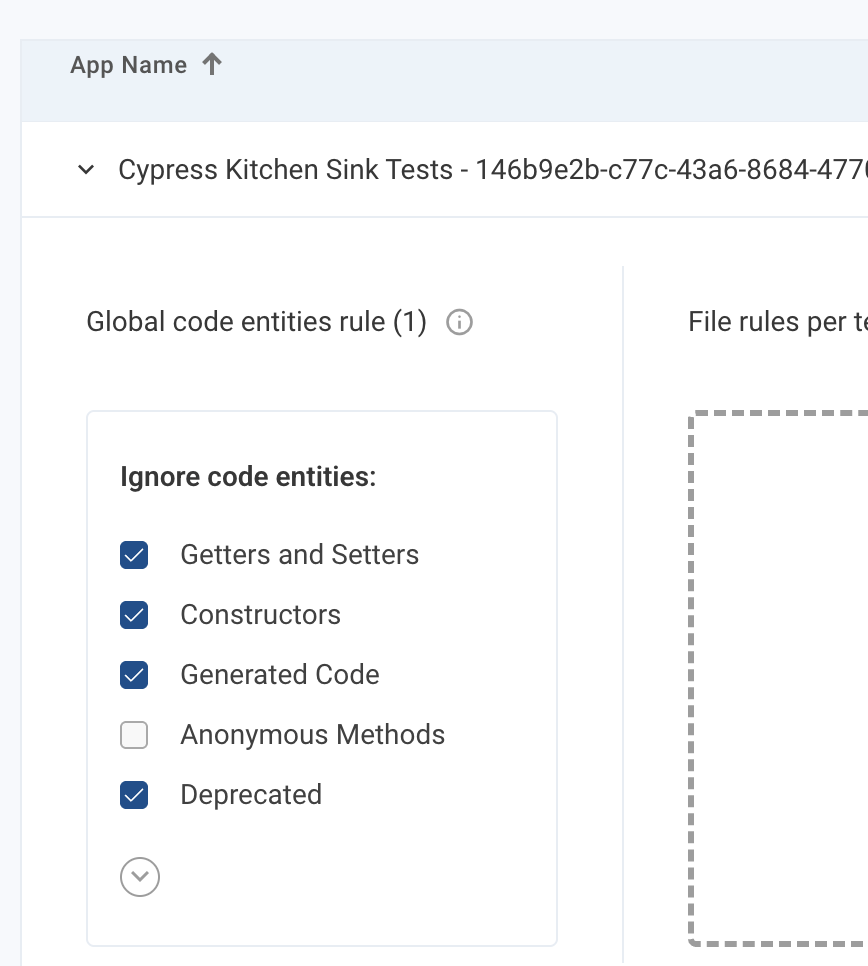This screenshot has width=868, height=966.
Task: Click the Constructors label text
Action: point(260,615)
